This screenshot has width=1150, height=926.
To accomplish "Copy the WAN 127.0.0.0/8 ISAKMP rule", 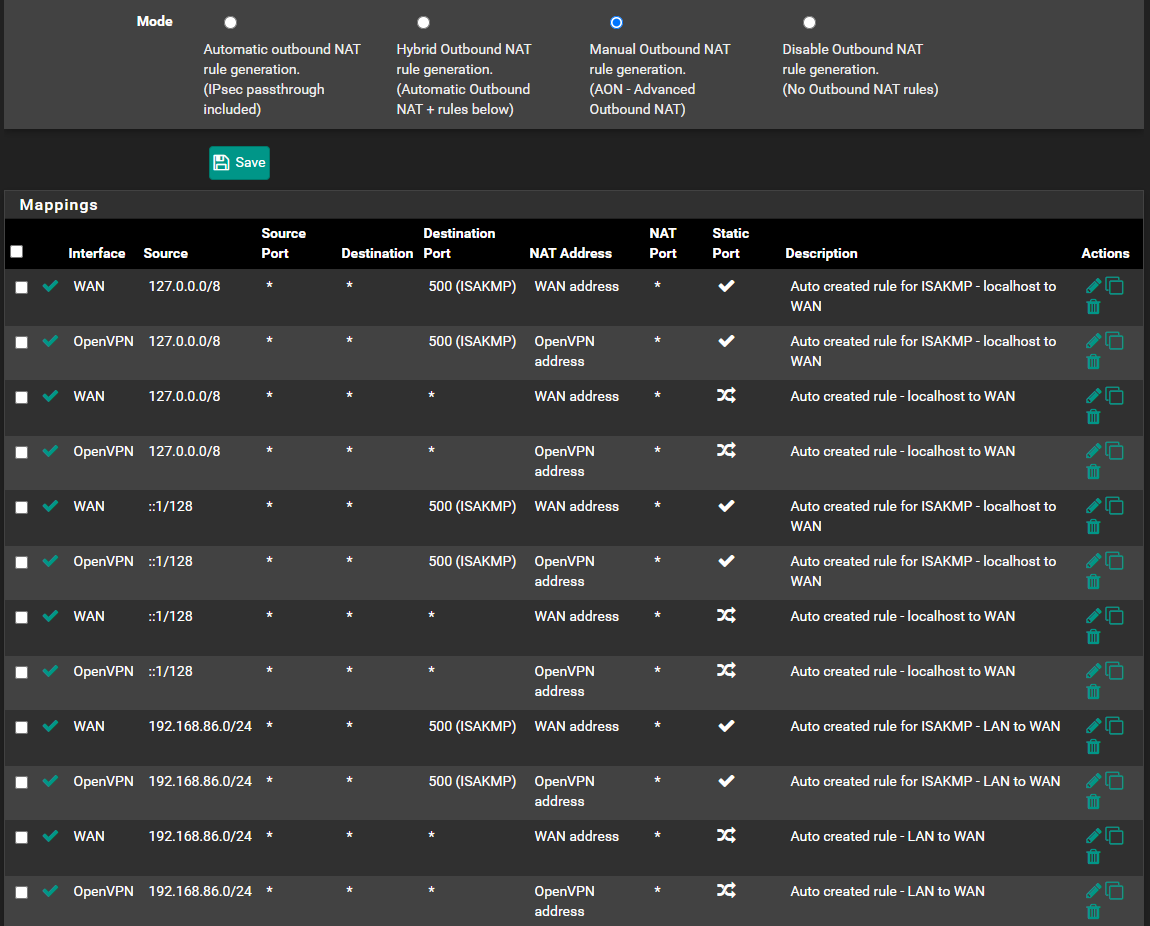I will tap(1115, 286).
